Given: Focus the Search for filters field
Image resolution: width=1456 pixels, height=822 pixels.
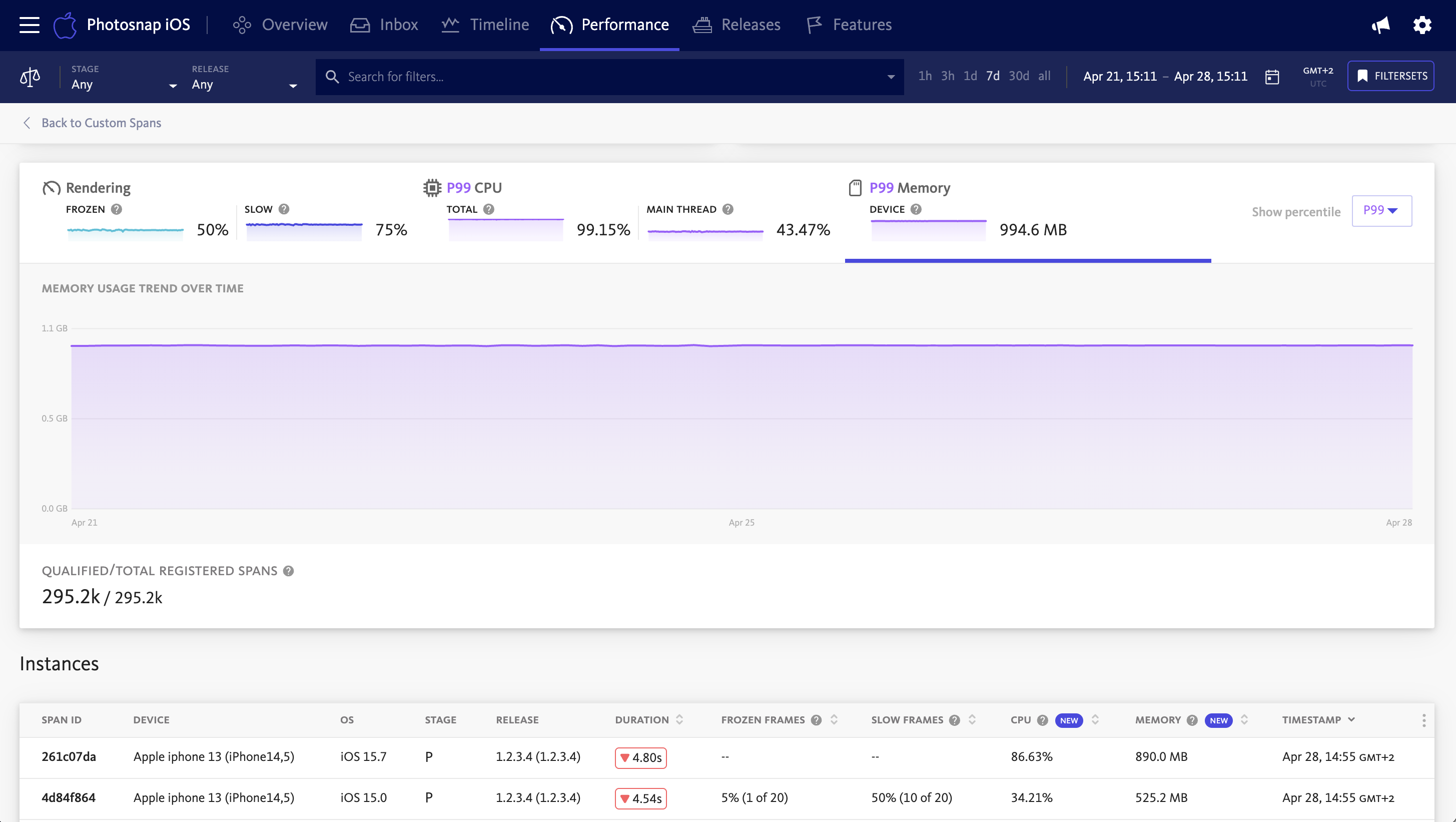Looking at the screenshot, I should coord(609,76).
